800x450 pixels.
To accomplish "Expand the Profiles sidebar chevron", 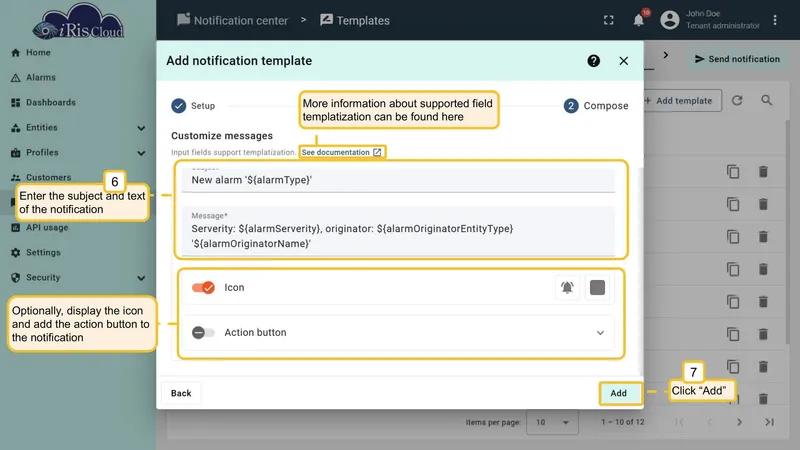I will click(x=141, y=153).
